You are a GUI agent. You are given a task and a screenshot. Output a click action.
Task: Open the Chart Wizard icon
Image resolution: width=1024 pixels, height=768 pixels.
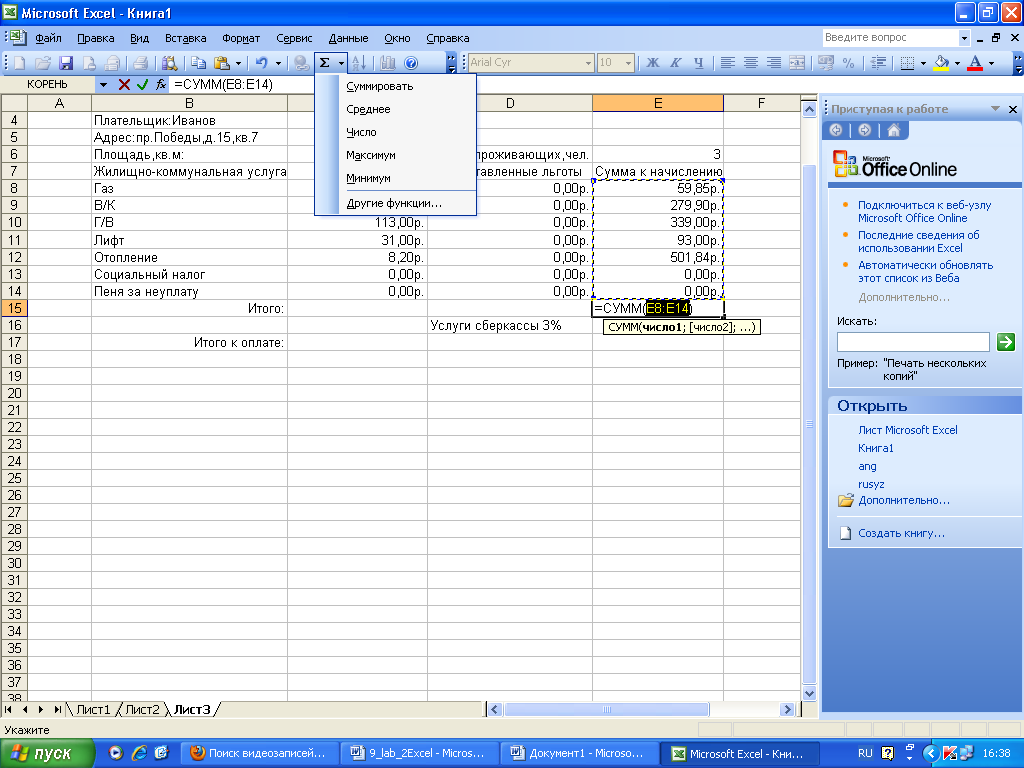[x=388, y=63]
